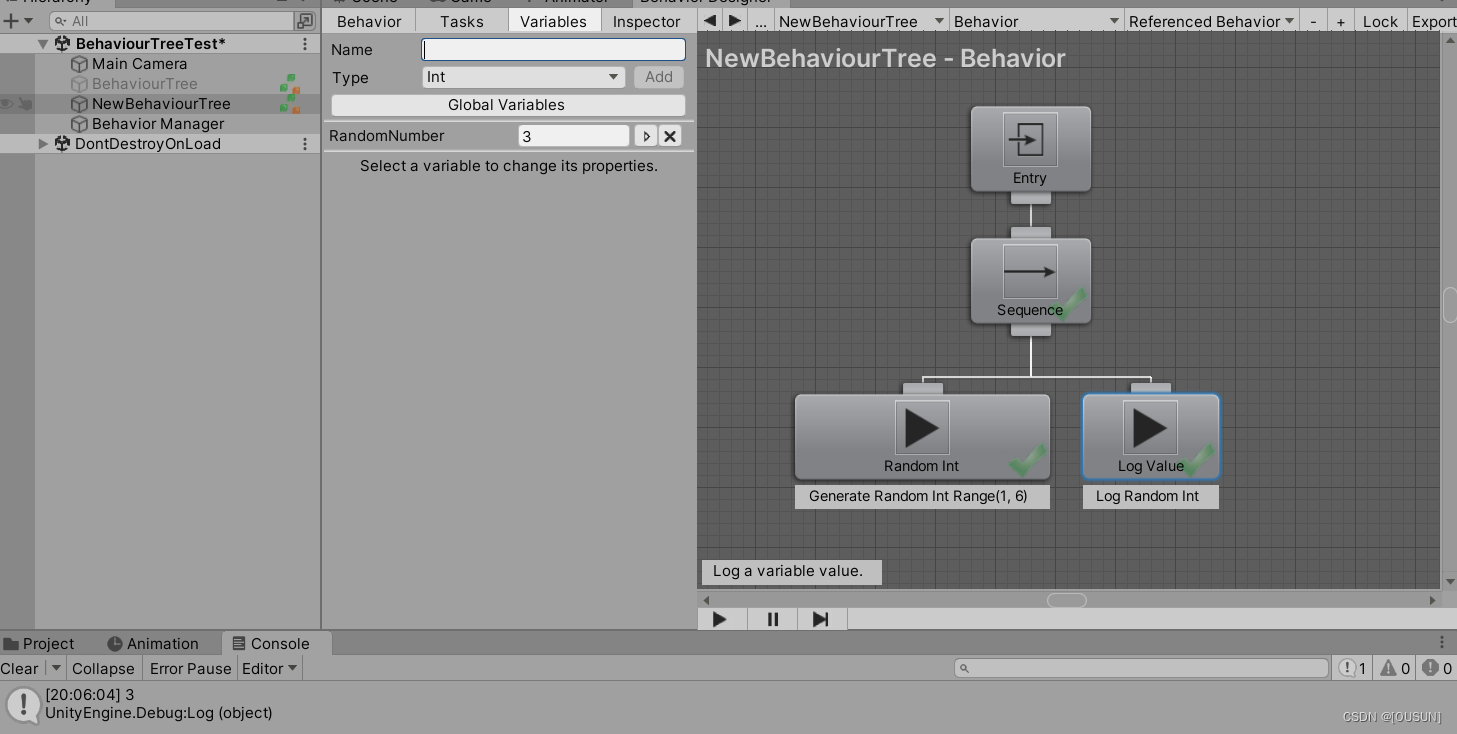Image resolution: width=1457 pixels, height=734 pixels.
Task: Go forward with the right history arrow
Action: 735,21
